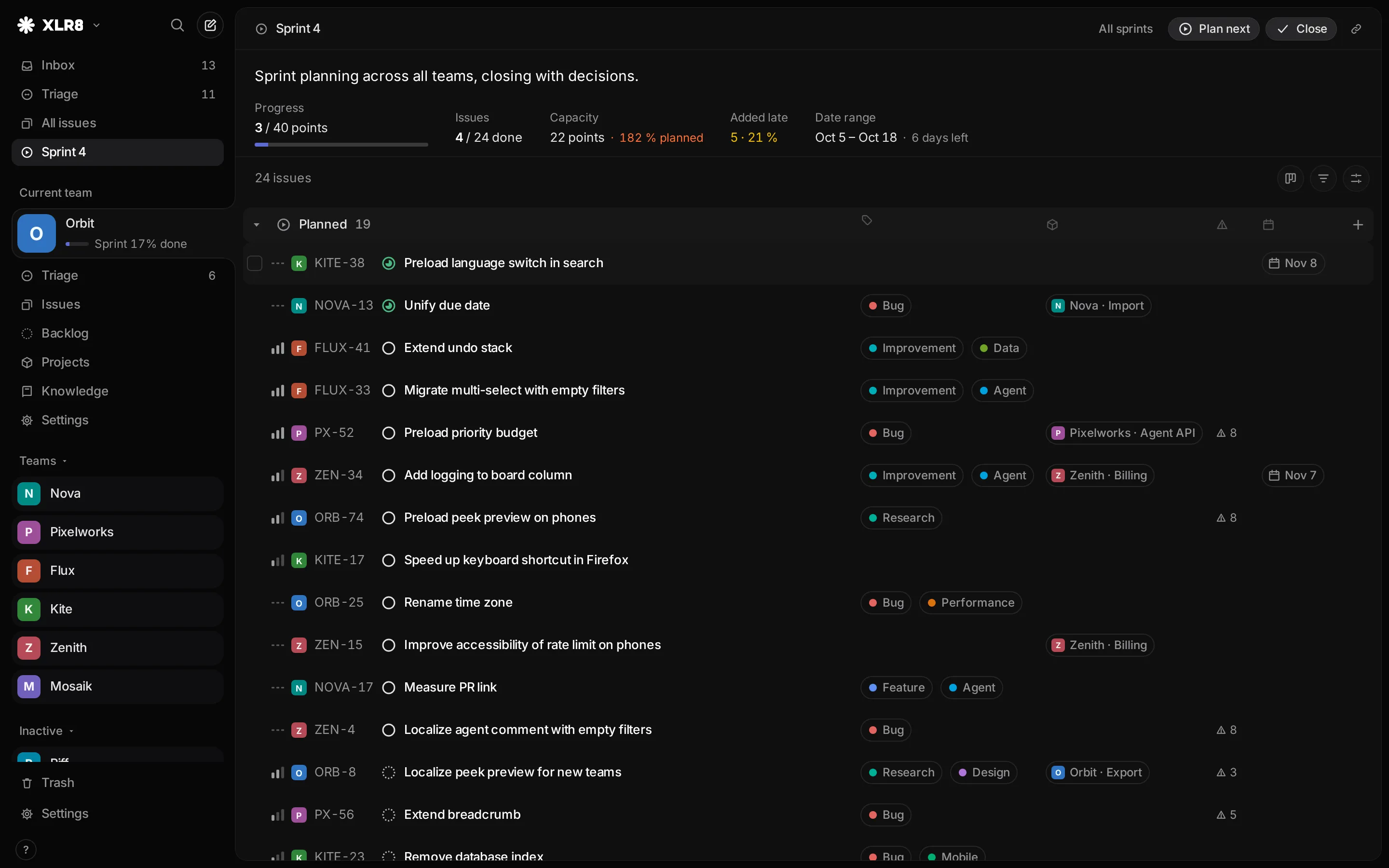Screen dimensions: 1389x868
Task: Expand the Inactive section arrow
Action: [x=71, y=731]
